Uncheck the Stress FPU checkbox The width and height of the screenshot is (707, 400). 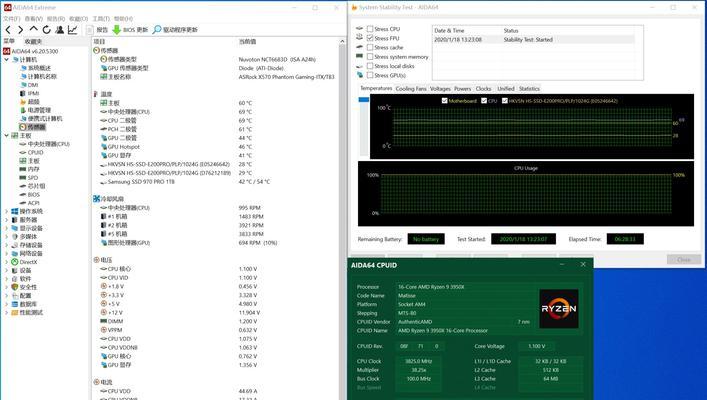[x=370, y=38]
